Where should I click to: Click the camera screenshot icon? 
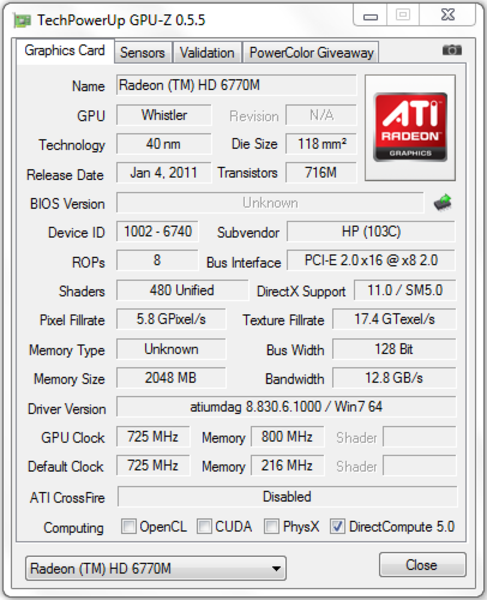click(452, 50)
